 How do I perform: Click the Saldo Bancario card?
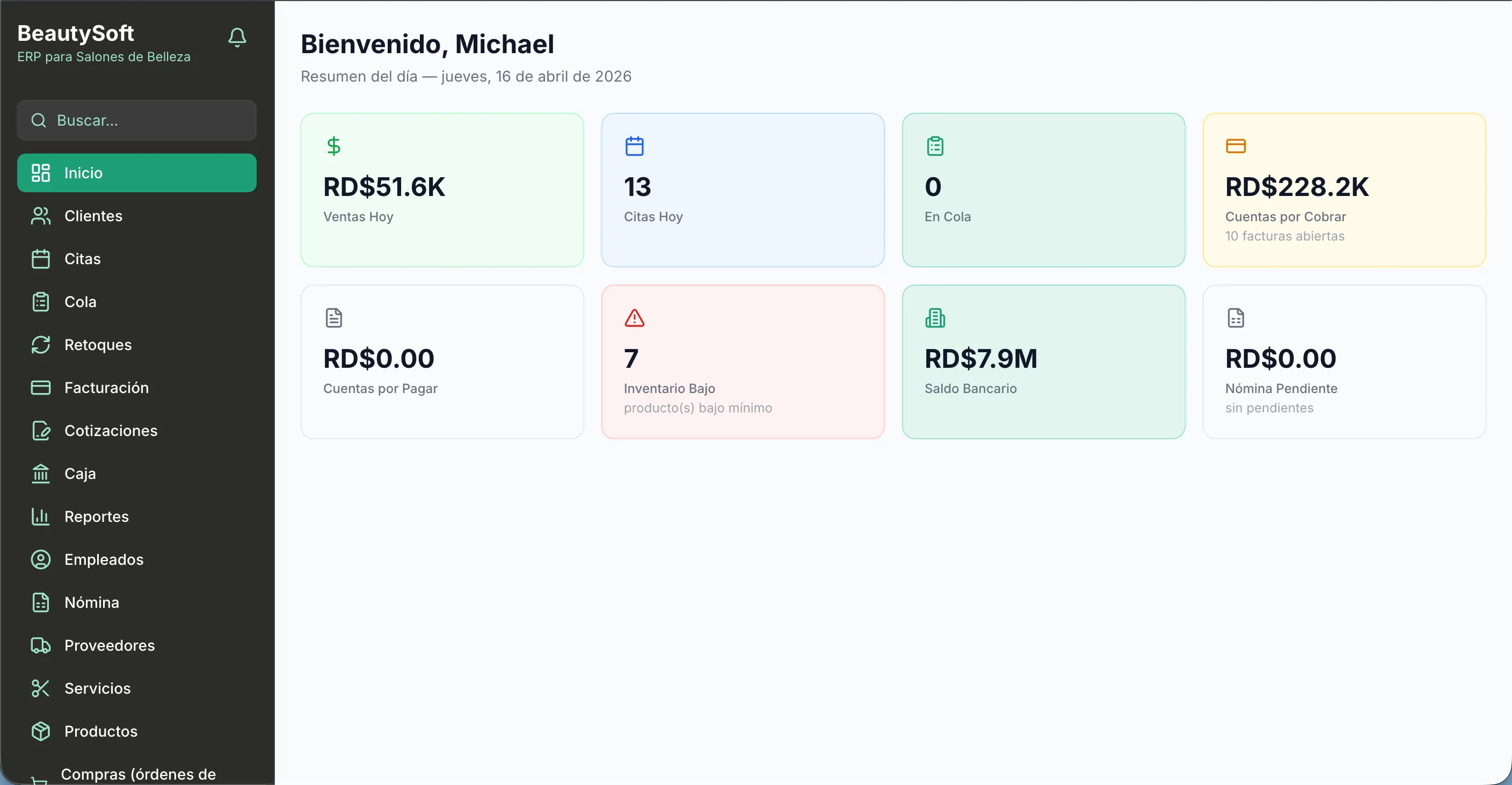point(1044,362)
